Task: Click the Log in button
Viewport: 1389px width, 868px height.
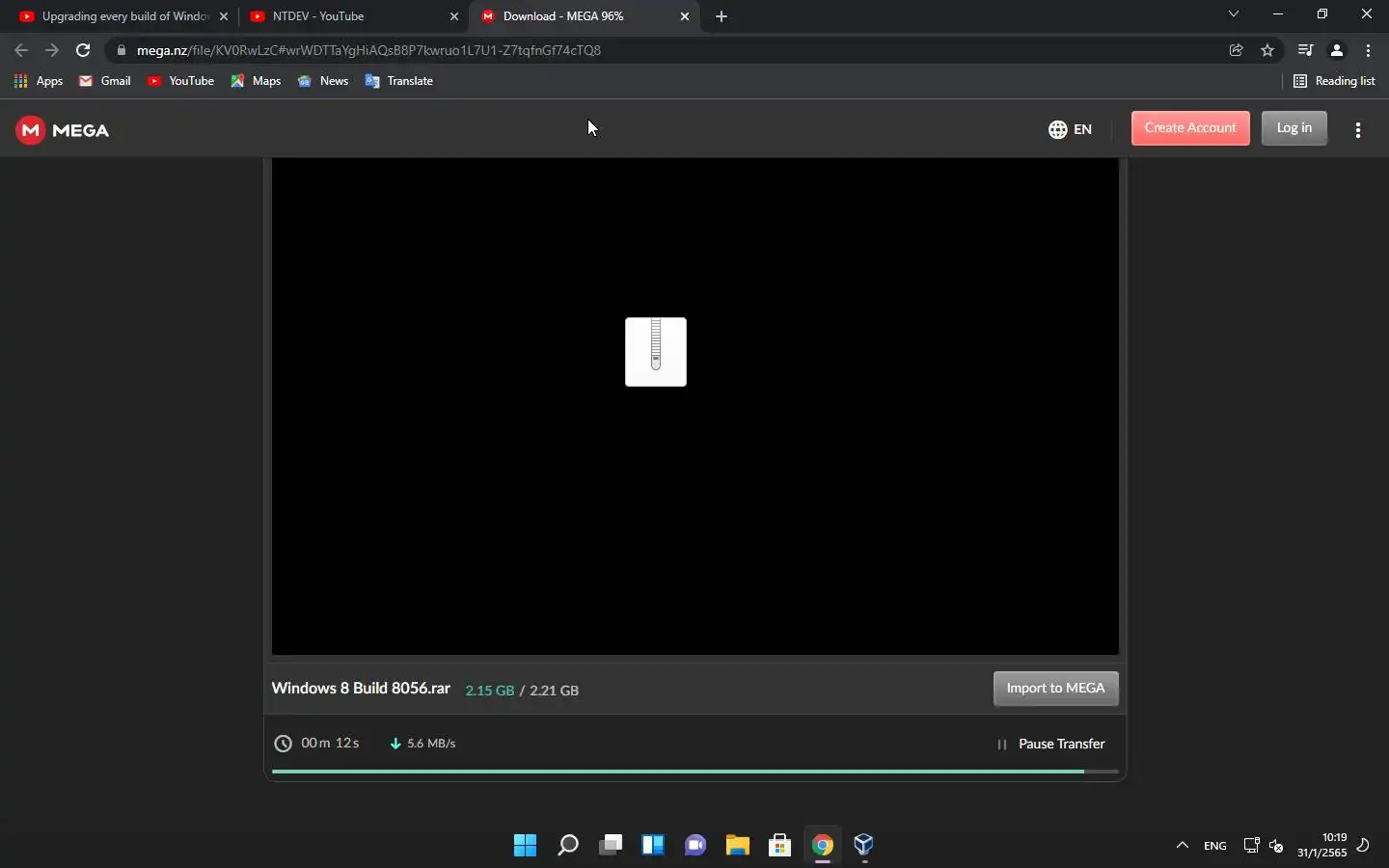Action: pos(1294,128)
